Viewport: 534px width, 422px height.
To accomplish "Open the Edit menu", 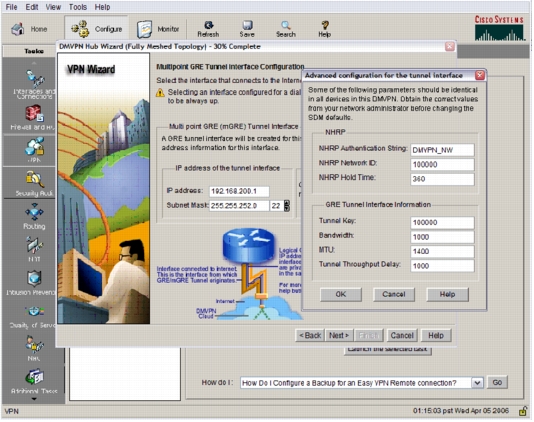I will click(x=32, y=7).
